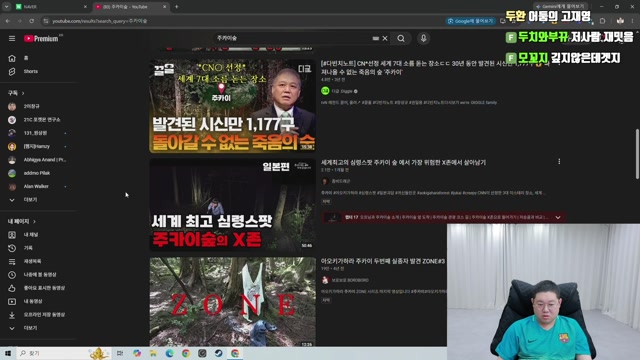Screen dimensions: 640x360
Task: Click the Google에게 물어보기 button
Action: pos(471,21)
